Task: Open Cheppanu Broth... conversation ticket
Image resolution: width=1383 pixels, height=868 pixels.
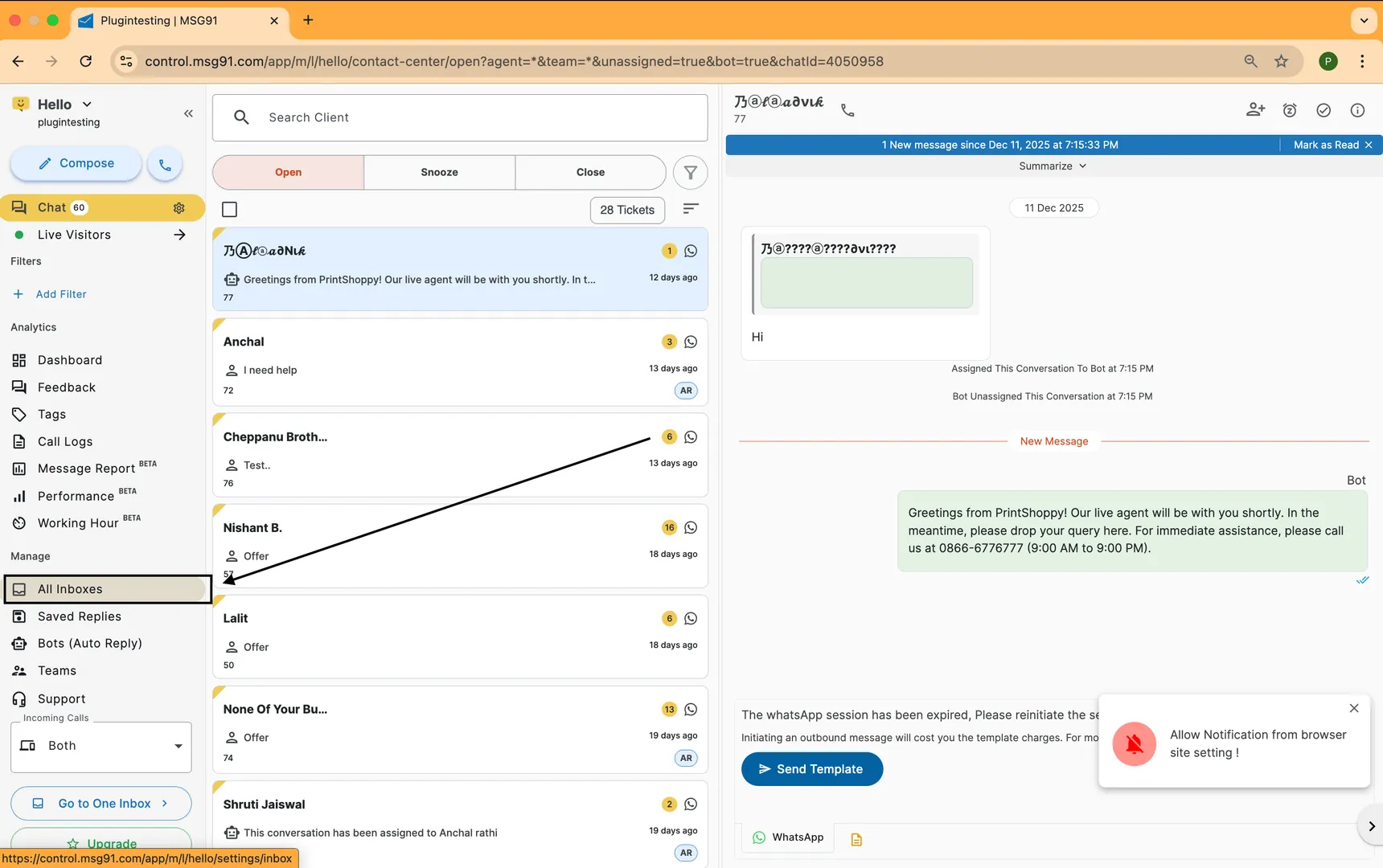Action: 461,456
